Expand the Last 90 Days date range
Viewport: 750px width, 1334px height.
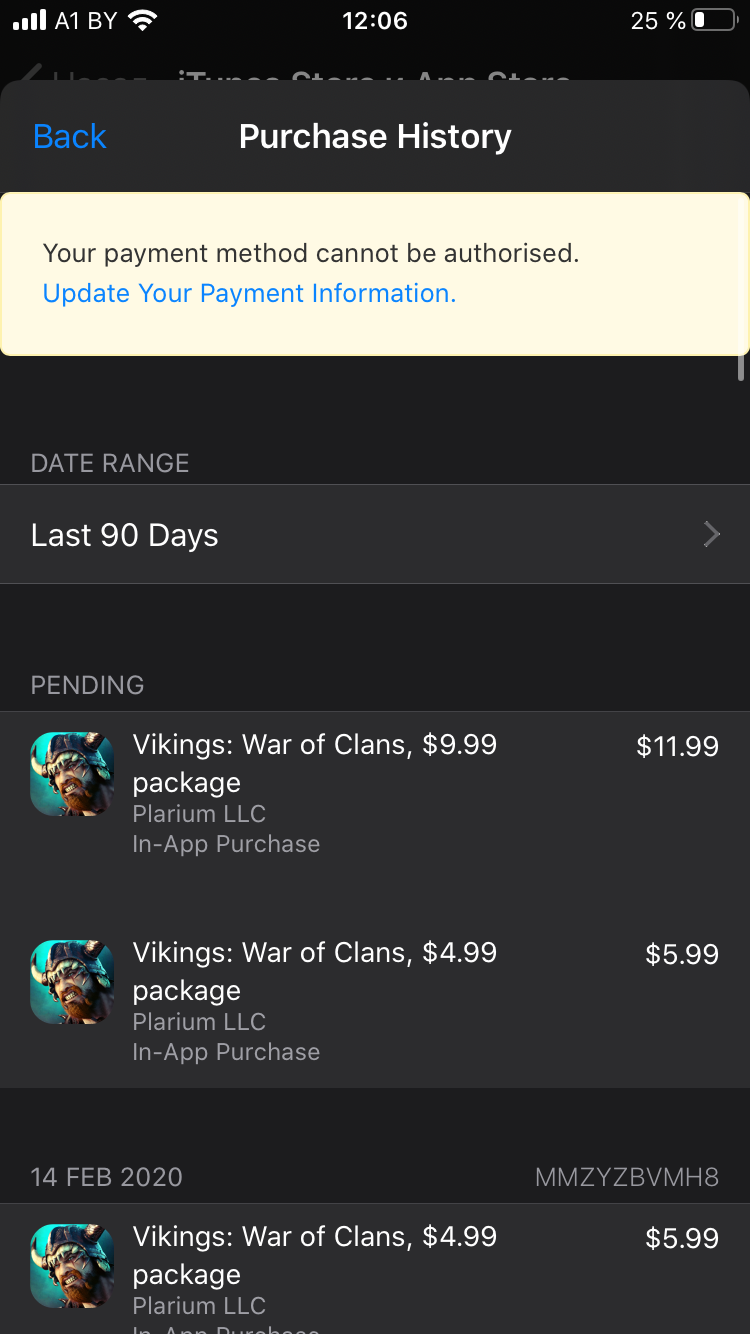point(125,535)
